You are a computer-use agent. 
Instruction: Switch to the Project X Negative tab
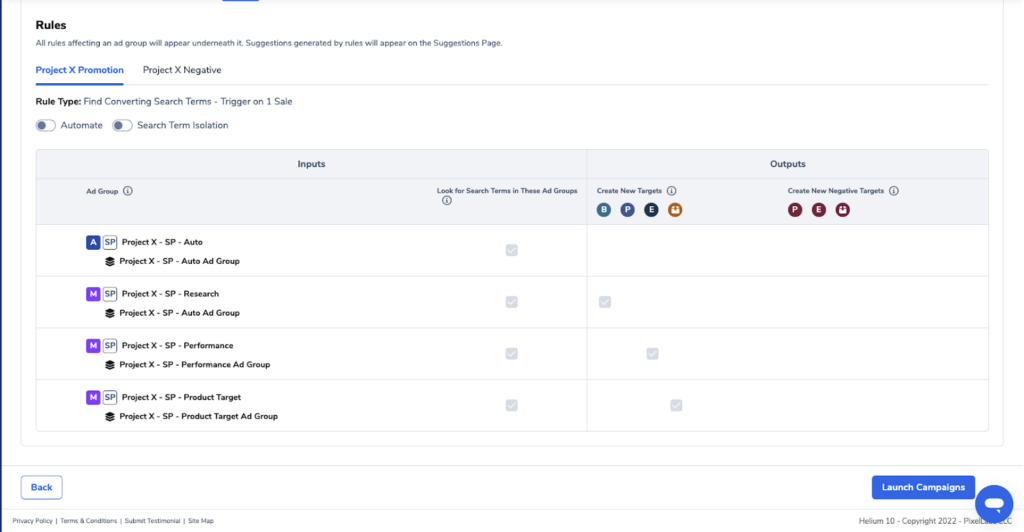point(182,70)
